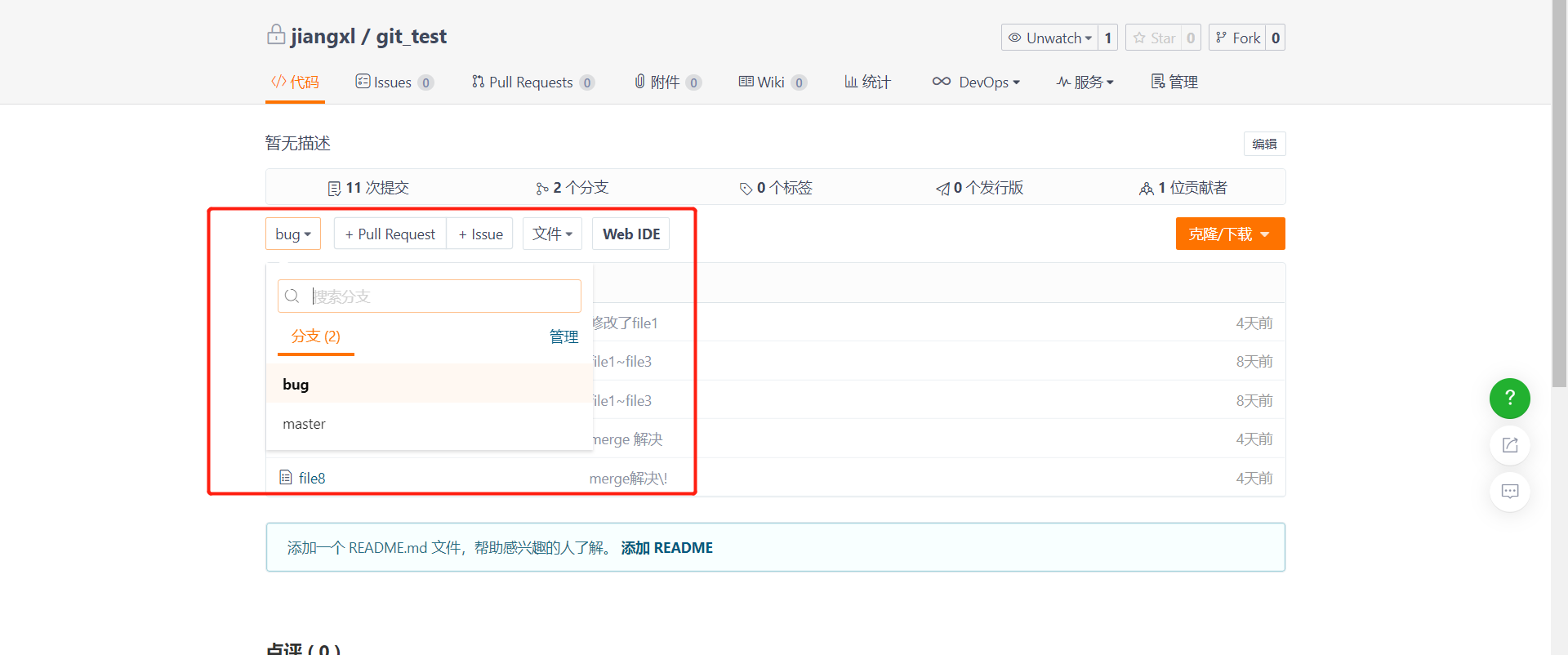
Task: Click the watcher count 1
Action: 1108,38
